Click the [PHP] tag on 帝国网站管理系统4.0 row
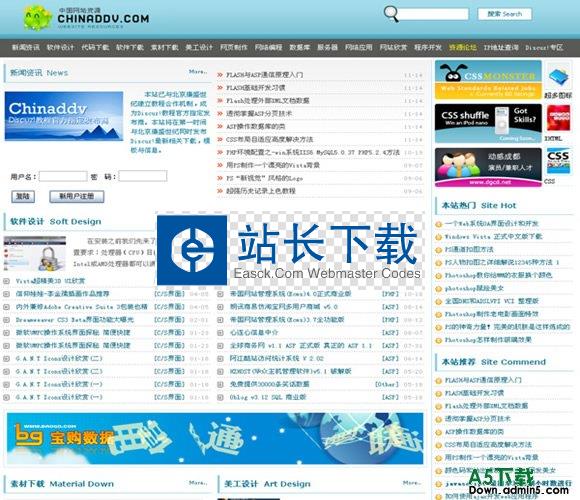The width and height of the screenshot is (580, 500). [390, 294]
